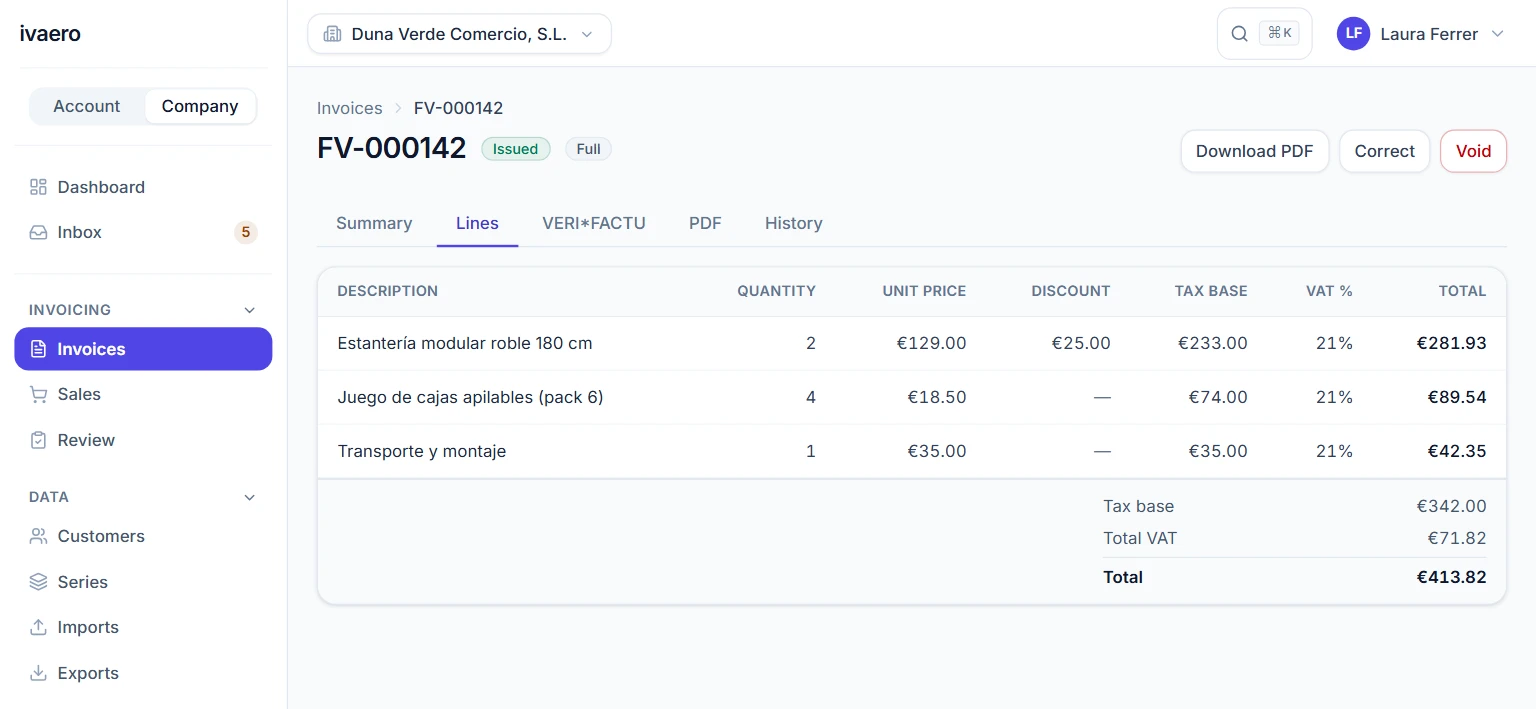
Task: Click the UNIT PRICE column header
Action: (925, 291)
